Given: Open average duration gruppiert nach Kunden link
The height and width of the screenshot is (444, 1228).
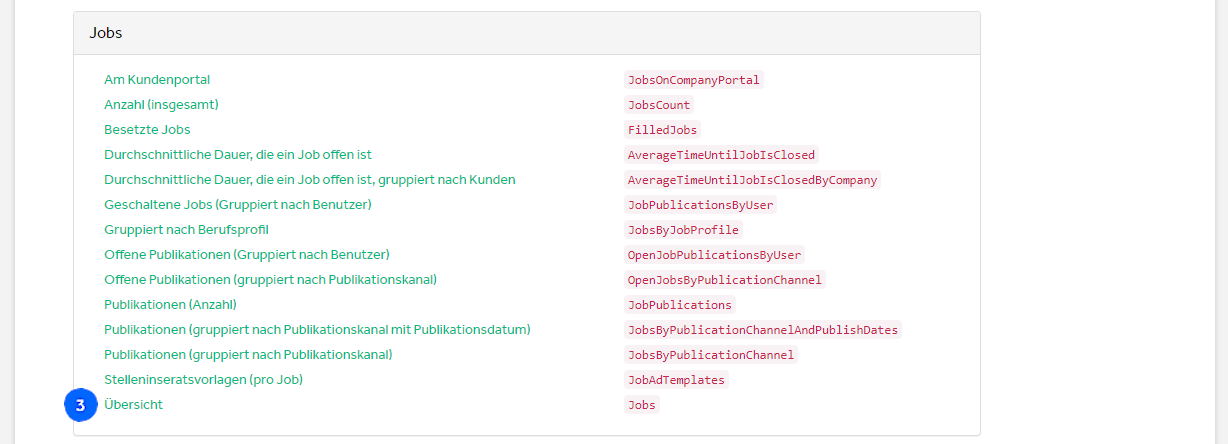Looking at the screenshot, I should 310,180.
